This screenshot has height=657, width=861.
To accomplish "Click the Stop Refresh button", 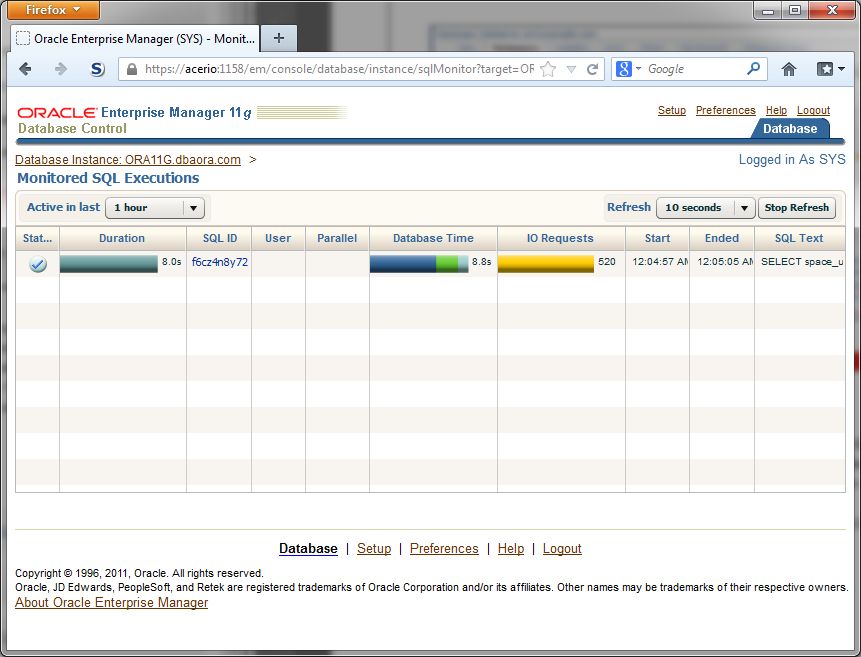I will click(797, 208).
